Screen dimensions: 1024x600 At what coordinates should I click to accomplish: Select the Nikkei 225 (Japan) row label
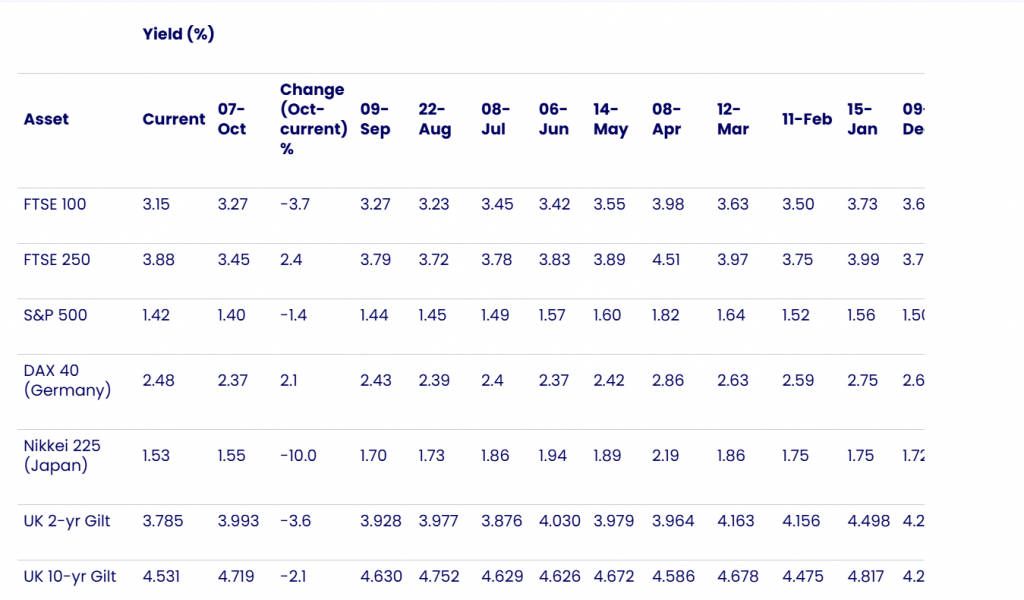(64, 455)
